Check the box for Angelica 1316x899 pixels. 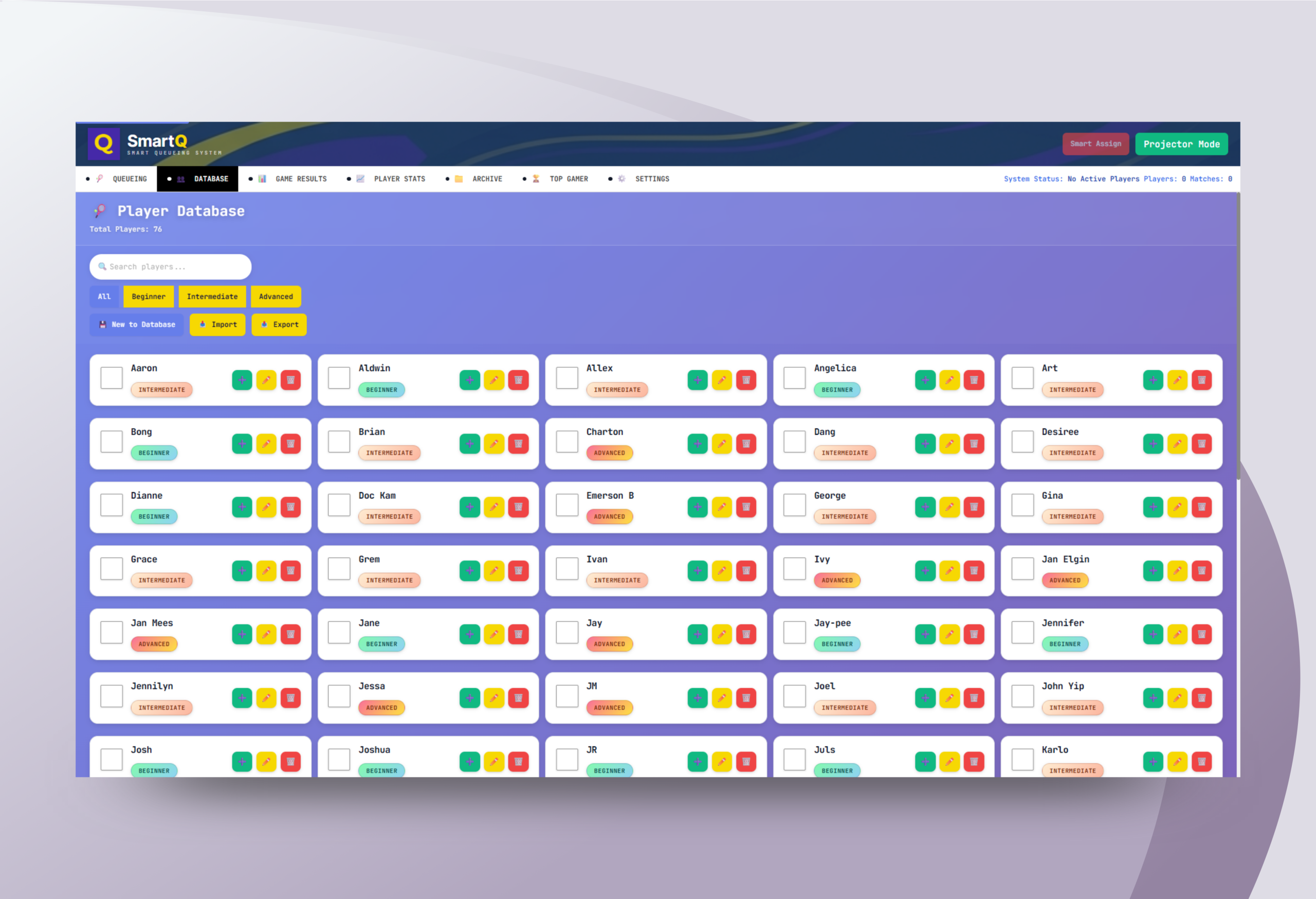point(794,379)
